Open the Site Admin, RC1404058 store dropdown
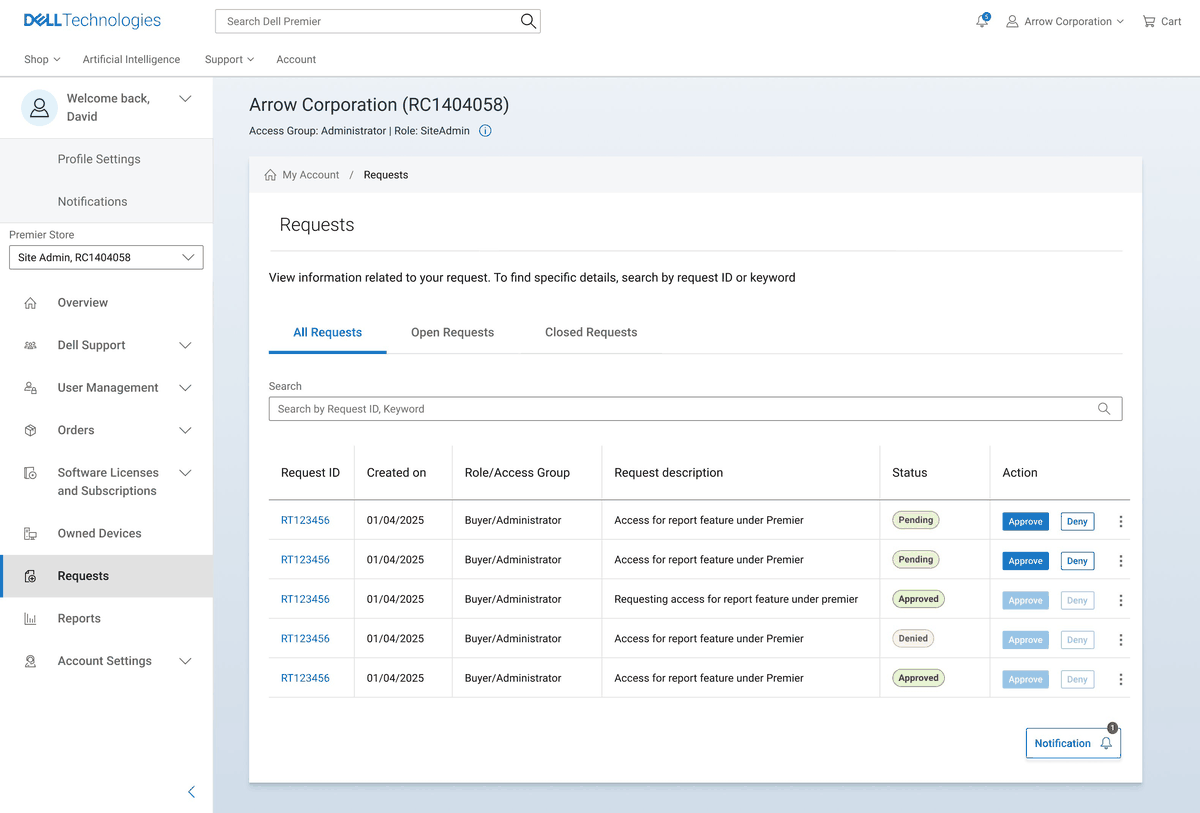 tap(106, 258)
